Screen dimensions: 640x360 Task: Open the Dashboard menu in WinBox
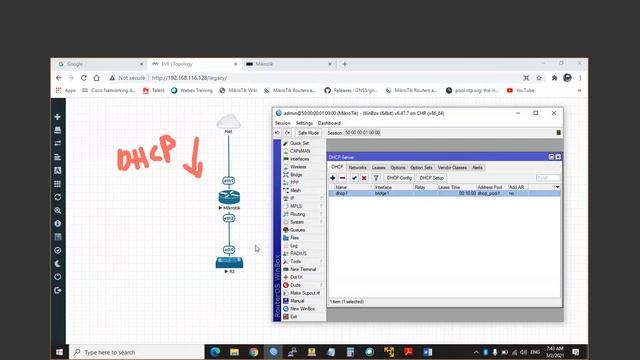point(329,123)
